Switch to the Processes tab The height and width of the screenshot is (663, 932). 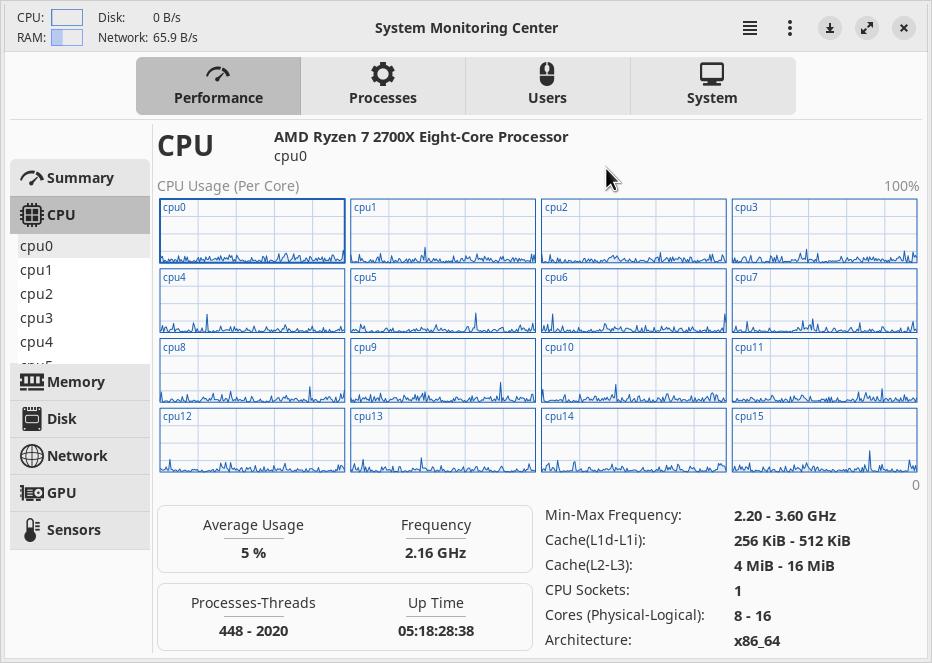click(x=382, y=85)
